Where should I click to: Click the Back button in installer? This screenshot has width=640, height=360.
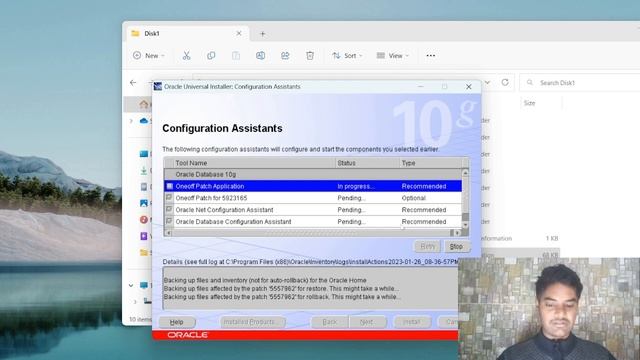pos(329,322)
